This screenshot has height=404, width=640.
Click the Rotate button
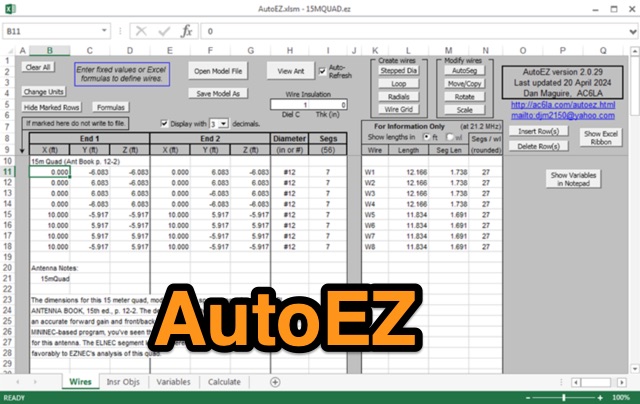pos(464,97)
